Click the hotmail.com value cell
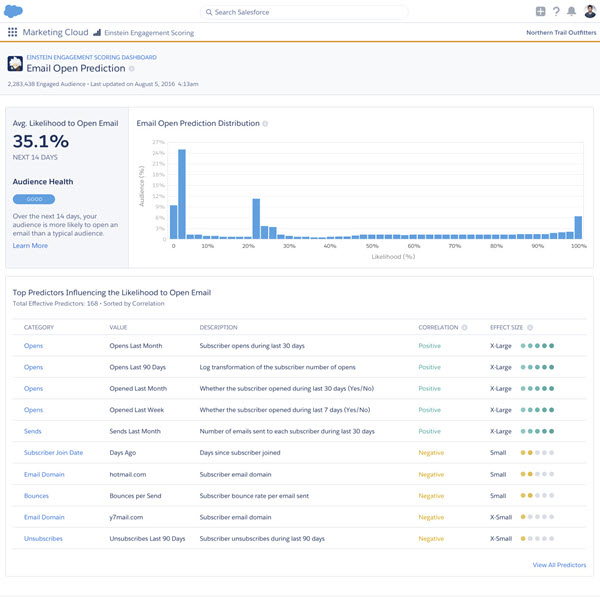600x597 pixels. [x=128, y=475]
